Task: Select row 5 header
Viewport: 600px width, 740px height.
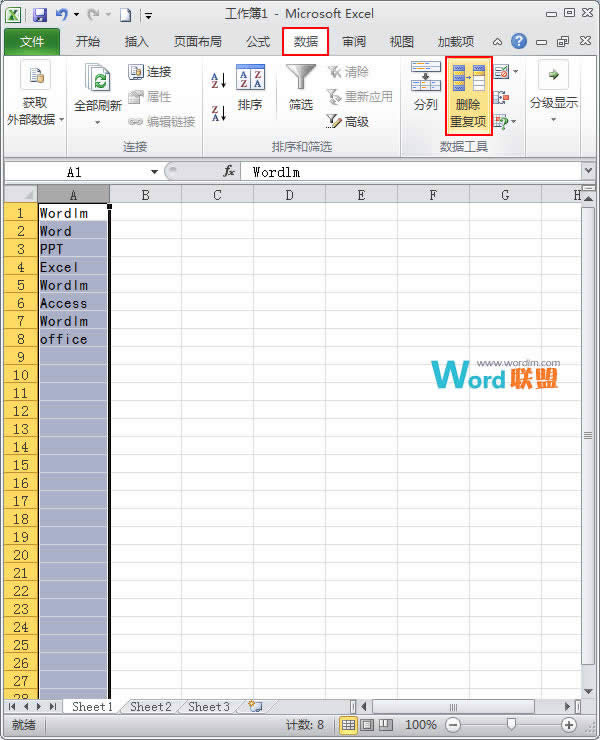Action: coord(21,285)
